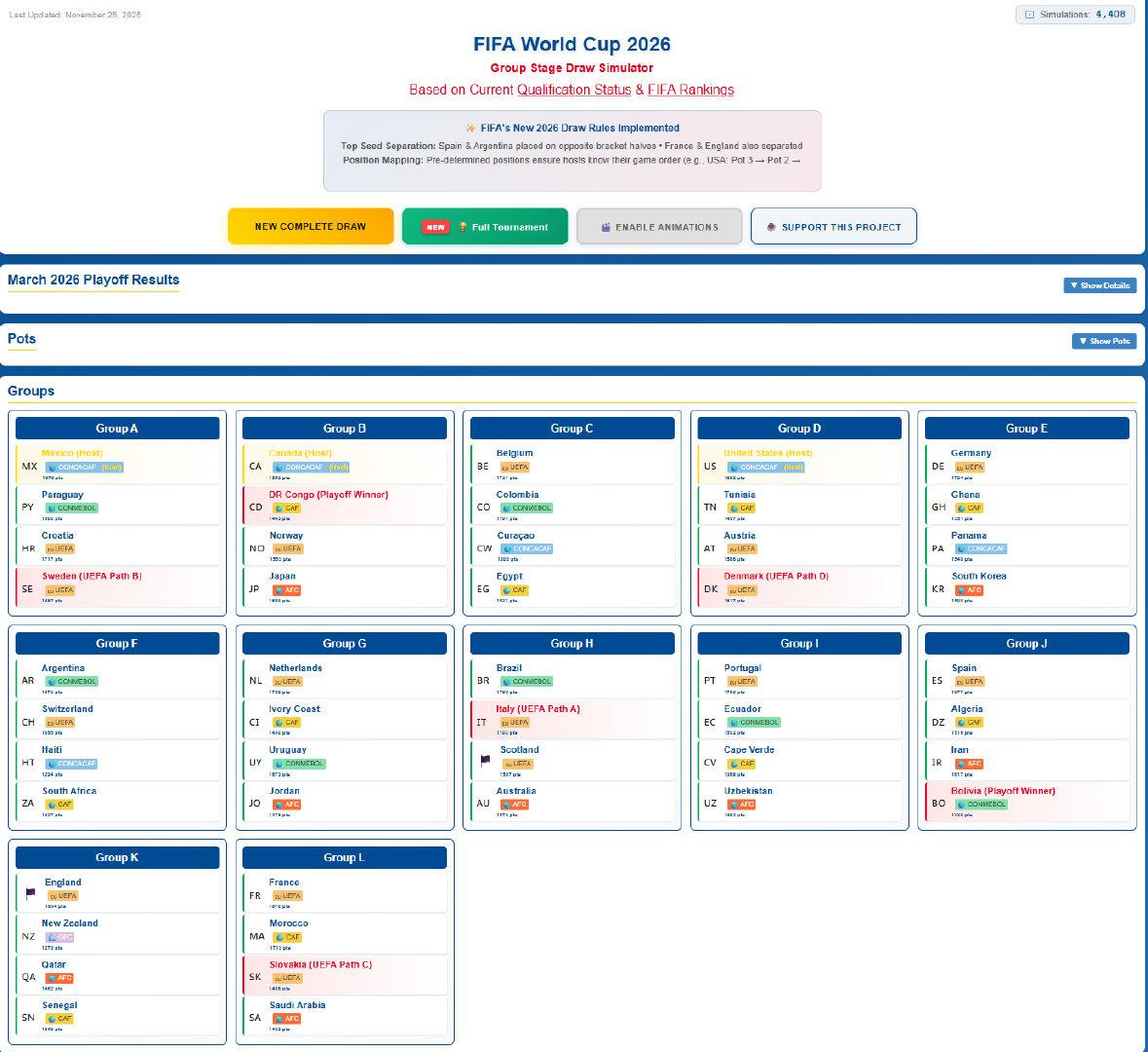
Task: Click SUPPORT THIS PROJECT button
Action: [833, 226]
